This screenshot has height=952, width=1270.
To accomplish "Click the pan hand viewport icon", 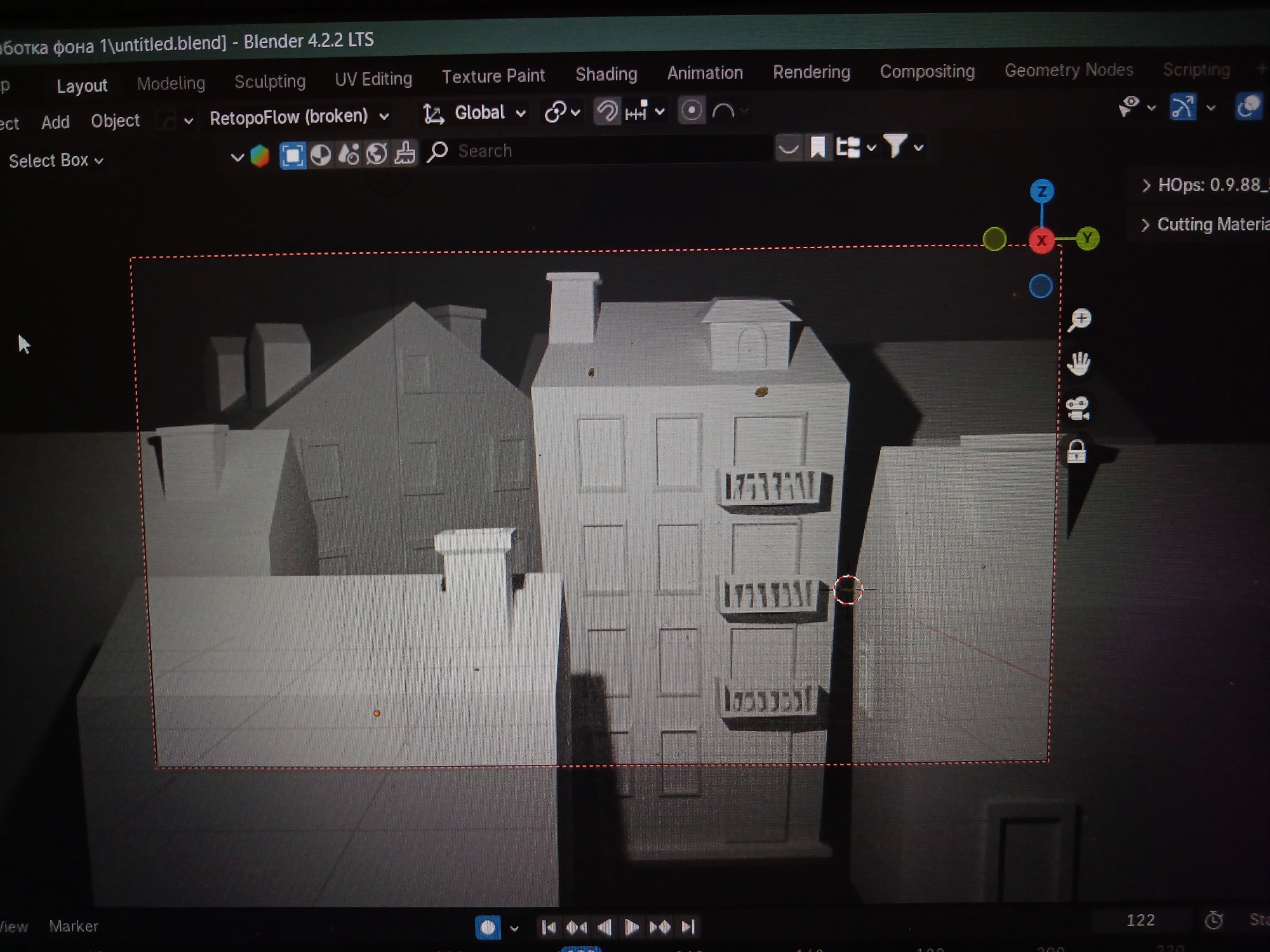I will 1078,364.
